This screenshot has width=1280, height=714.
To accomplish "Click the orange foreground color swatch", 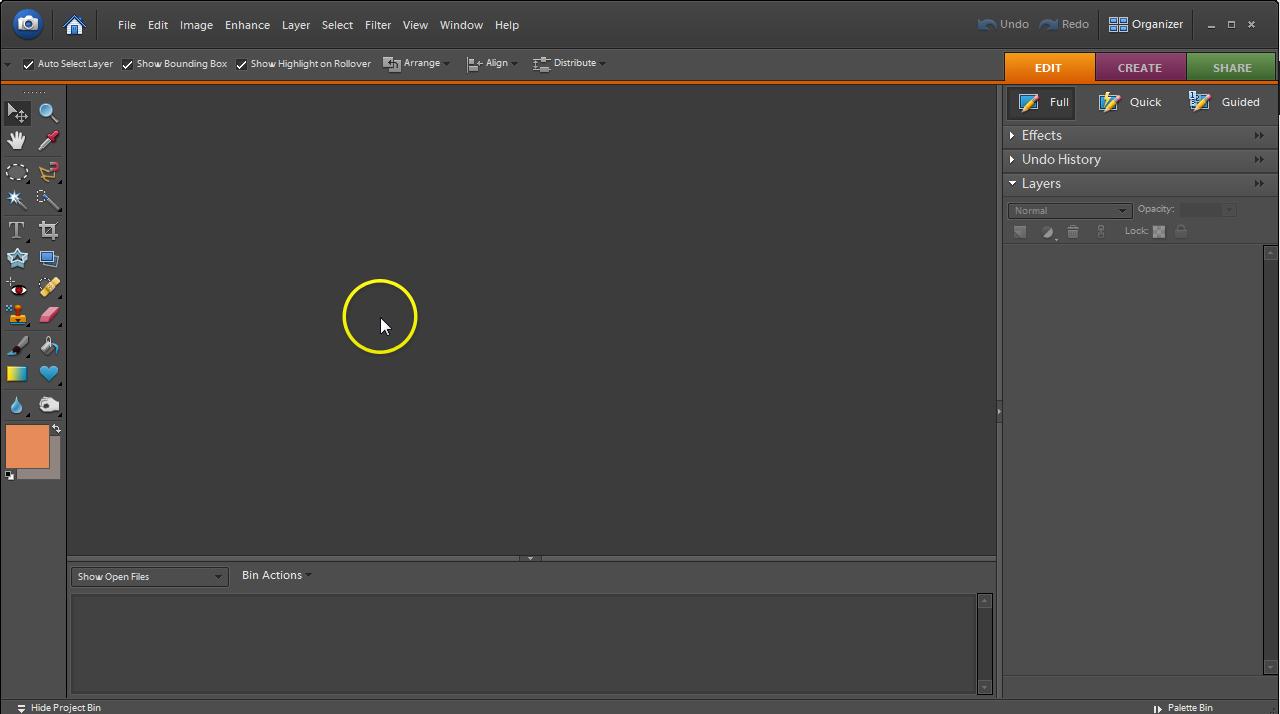I will (x=27, y=446).
